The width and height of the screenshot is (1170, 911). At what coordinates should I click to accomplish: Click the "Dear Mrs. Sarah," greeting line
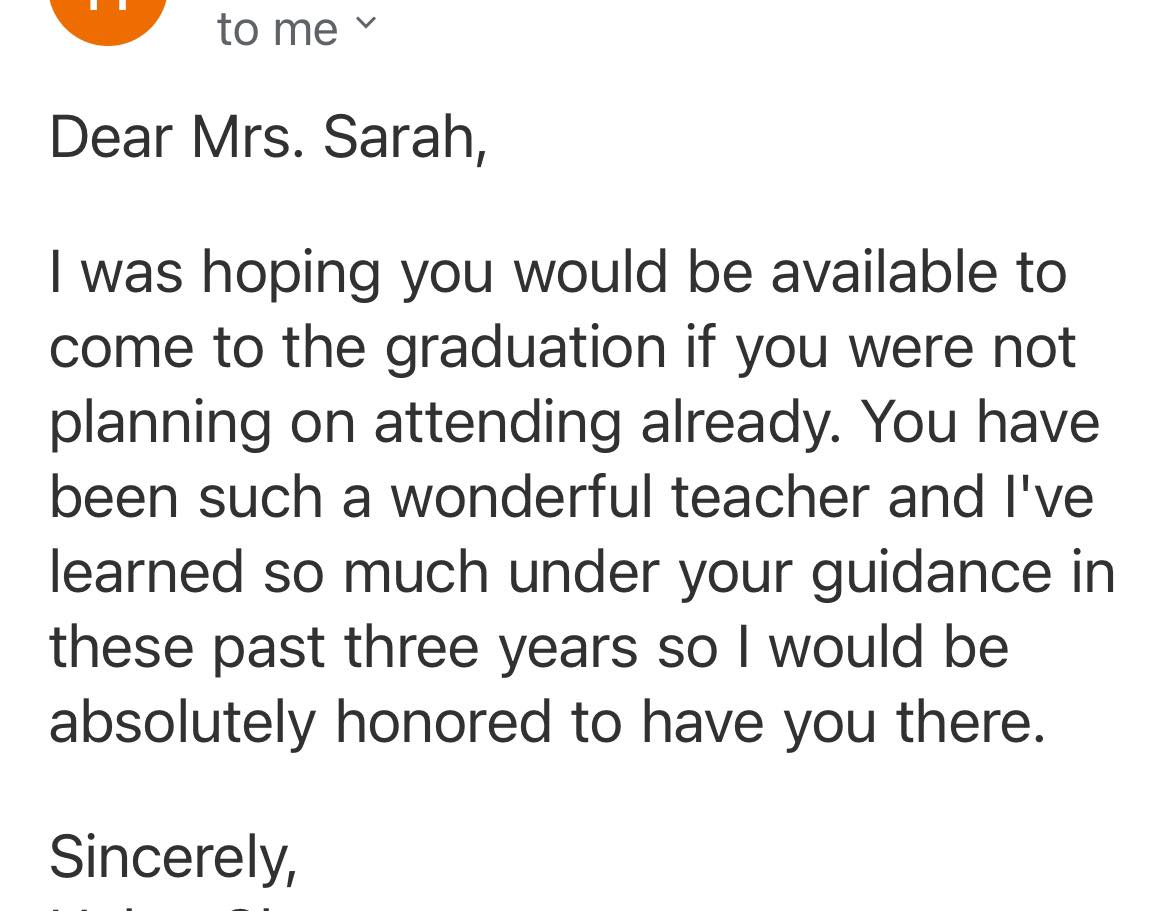point(268,137)
